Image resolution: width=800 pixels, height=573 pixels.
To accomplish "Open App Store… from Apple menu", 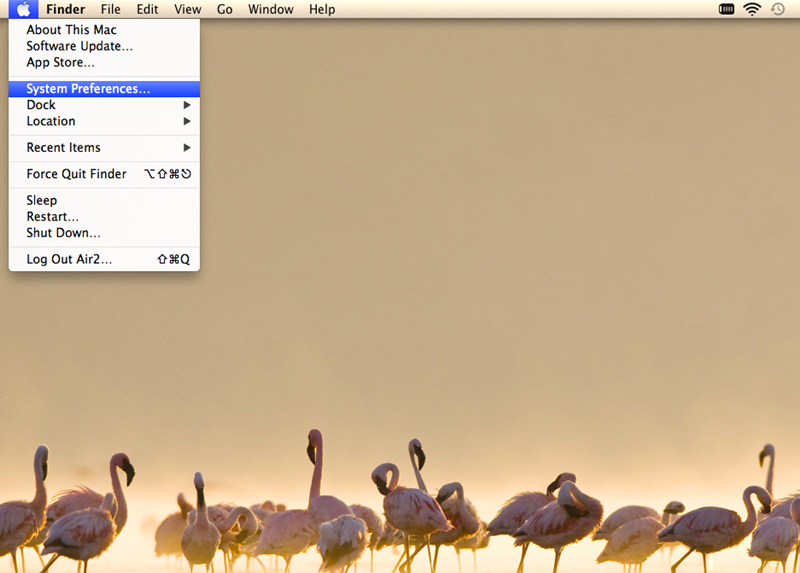I will [104, 62].
